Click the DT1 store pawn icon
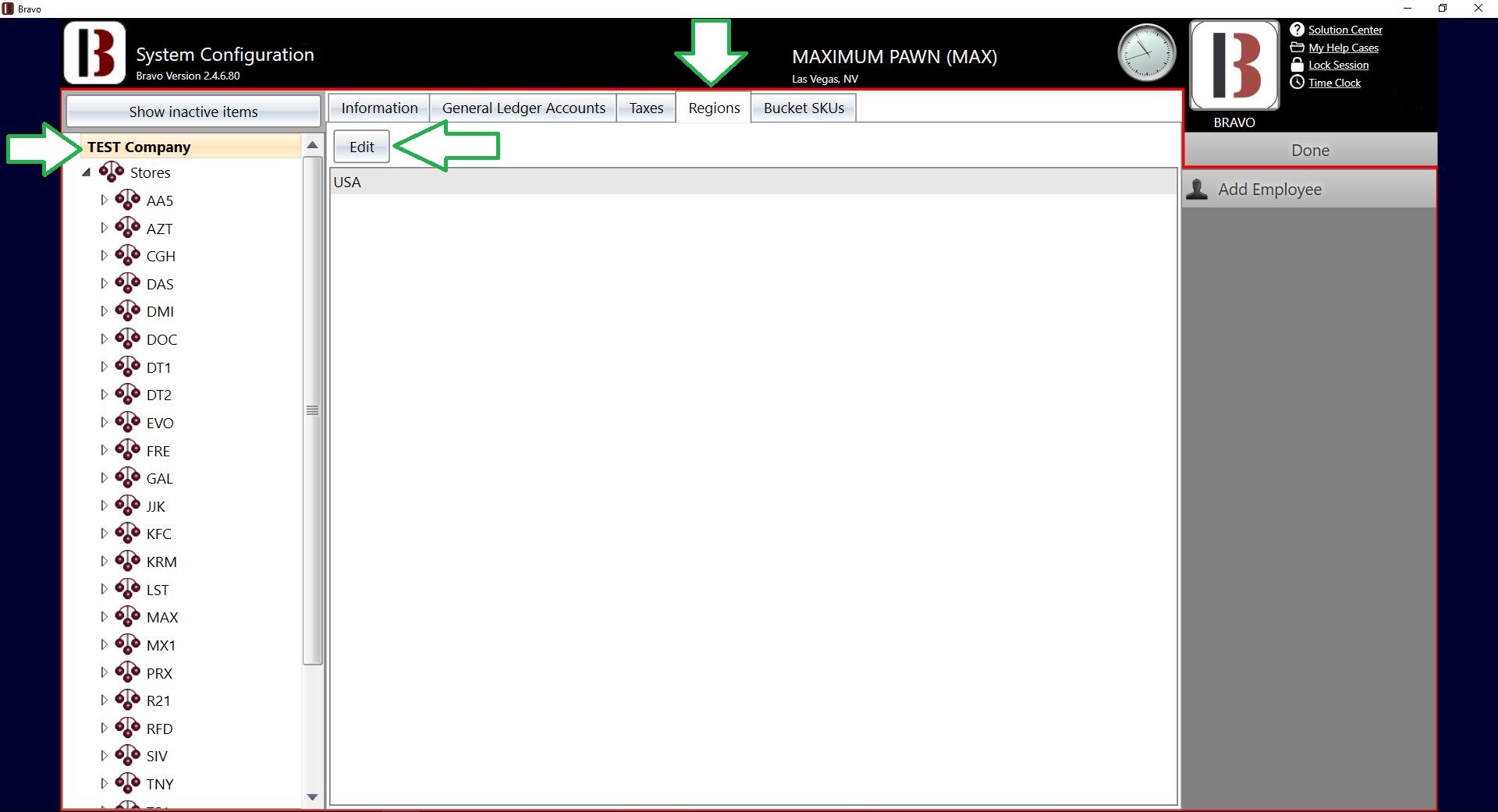 coord(128,367)
